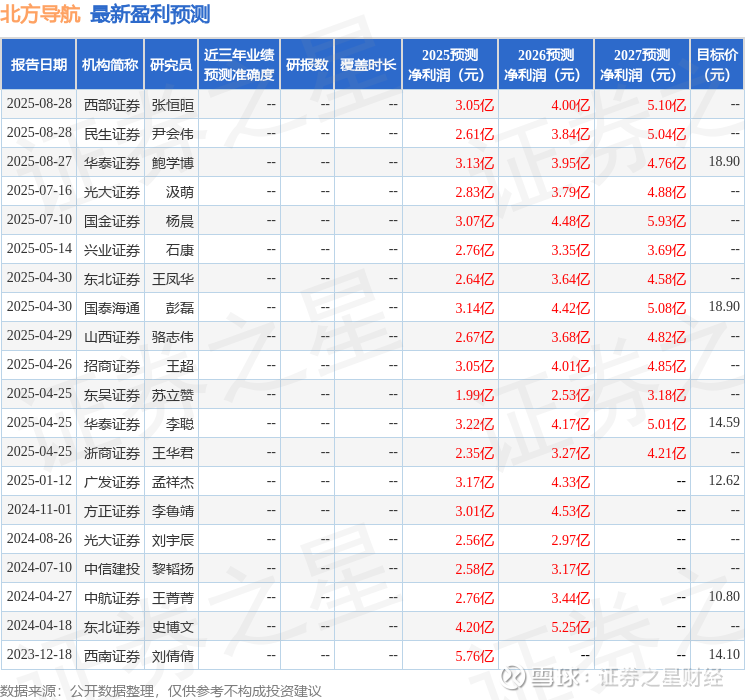745x700 pixels.
Task: Select analyst name 尹会伟
Action: pyautogui.click(x=173, y=134)
